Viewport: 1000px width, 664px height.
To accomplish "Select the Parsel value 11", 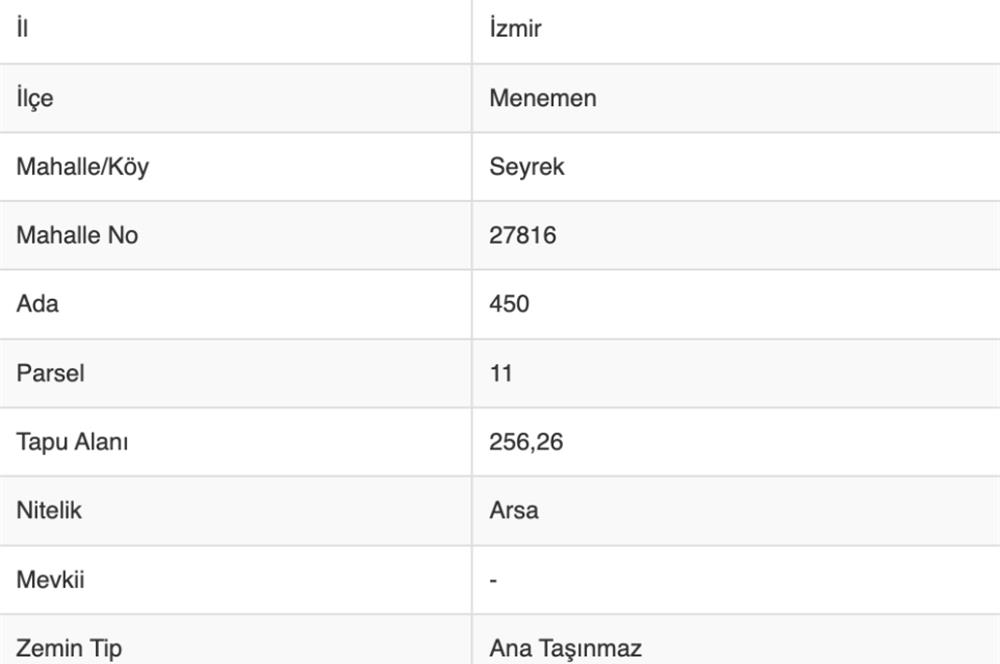I will point(501,373).
